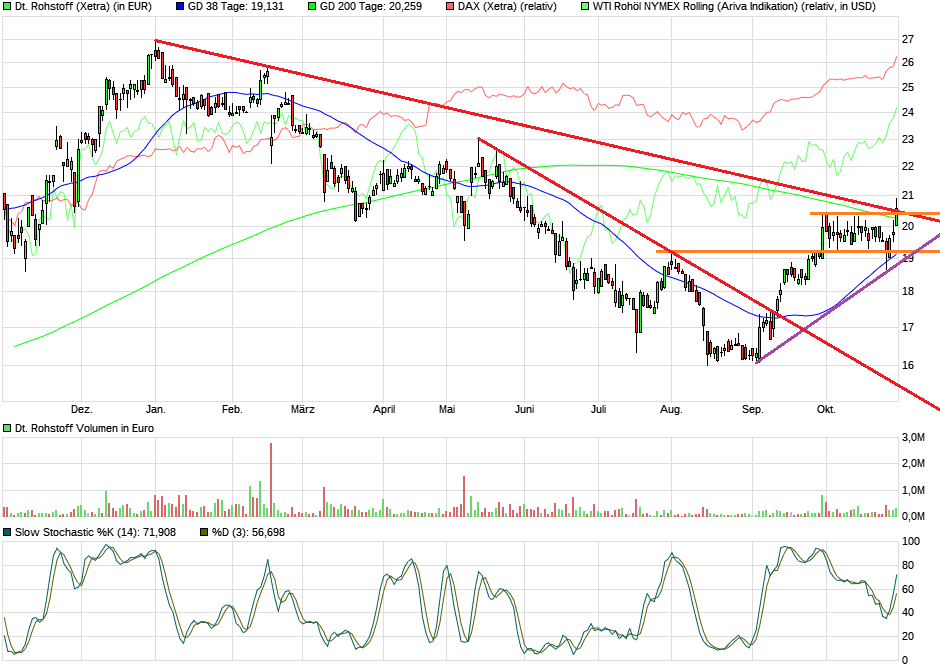Click the price axis value 27

click(x=908, y=40)
